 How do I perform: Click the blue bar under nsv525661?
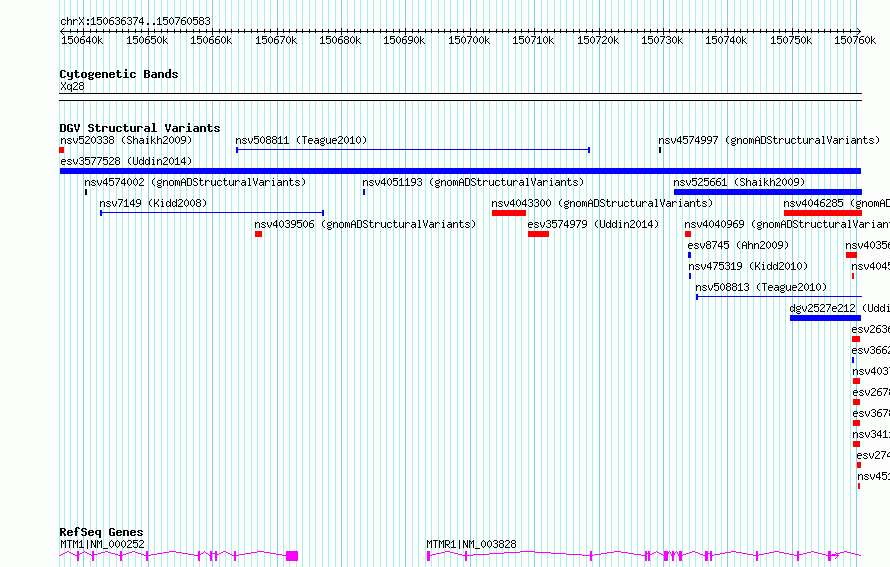click(x=767, y=192)
